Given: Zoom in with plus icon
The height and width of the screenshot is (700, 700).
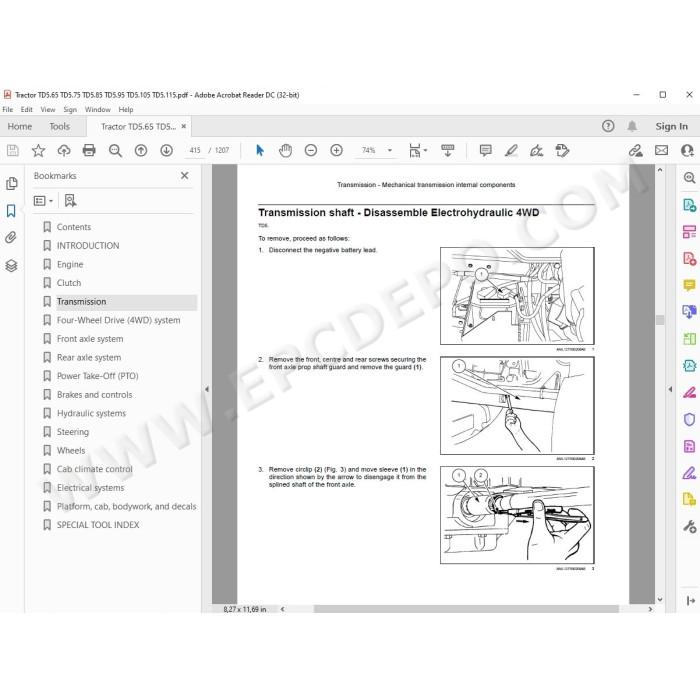Looking at the screenshot, I should pyautogui.click(x=336, y=150).
